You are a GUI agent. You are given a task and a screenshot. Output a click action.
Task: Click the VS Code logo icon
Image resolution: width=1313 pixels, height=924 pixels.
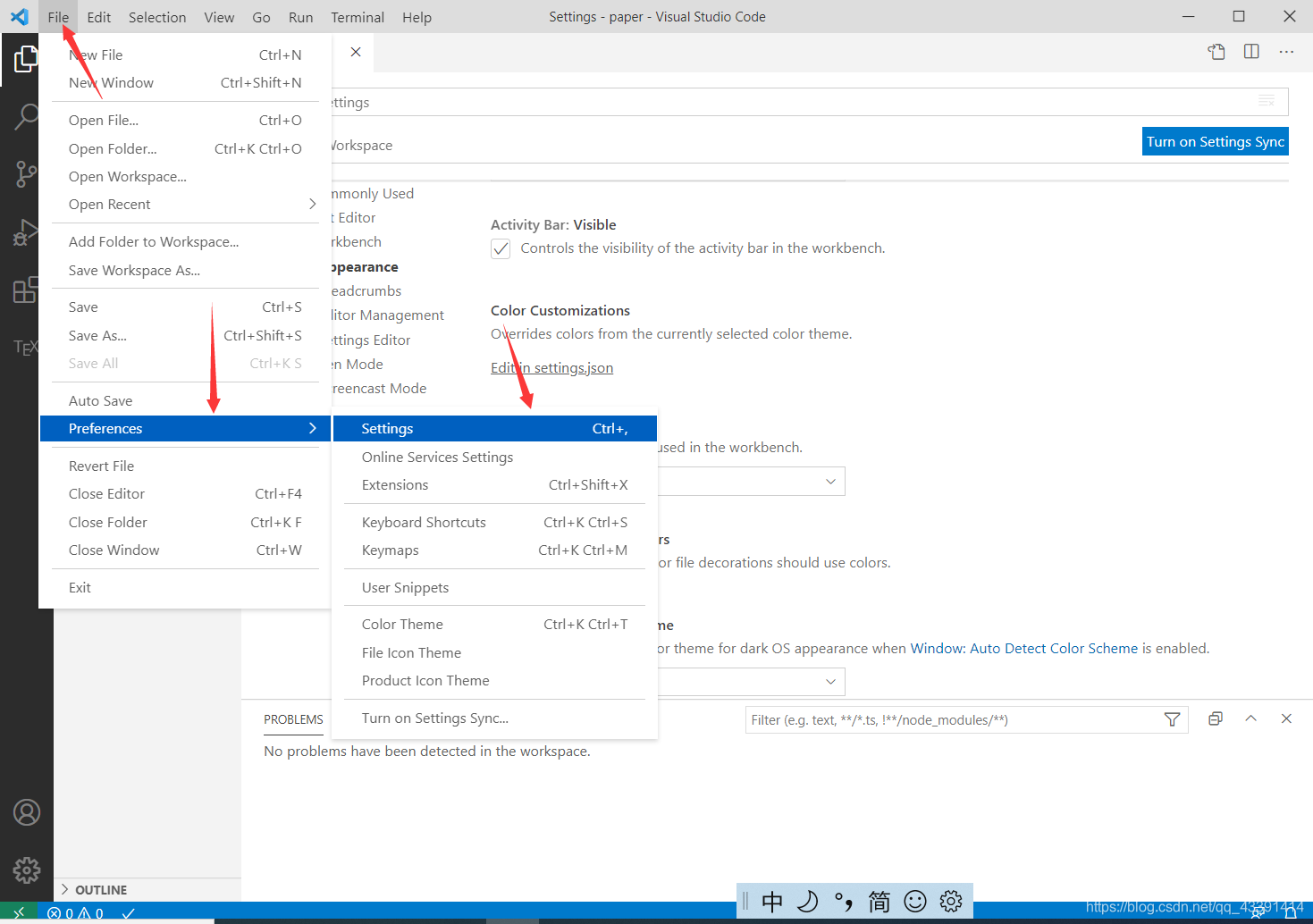20,17
